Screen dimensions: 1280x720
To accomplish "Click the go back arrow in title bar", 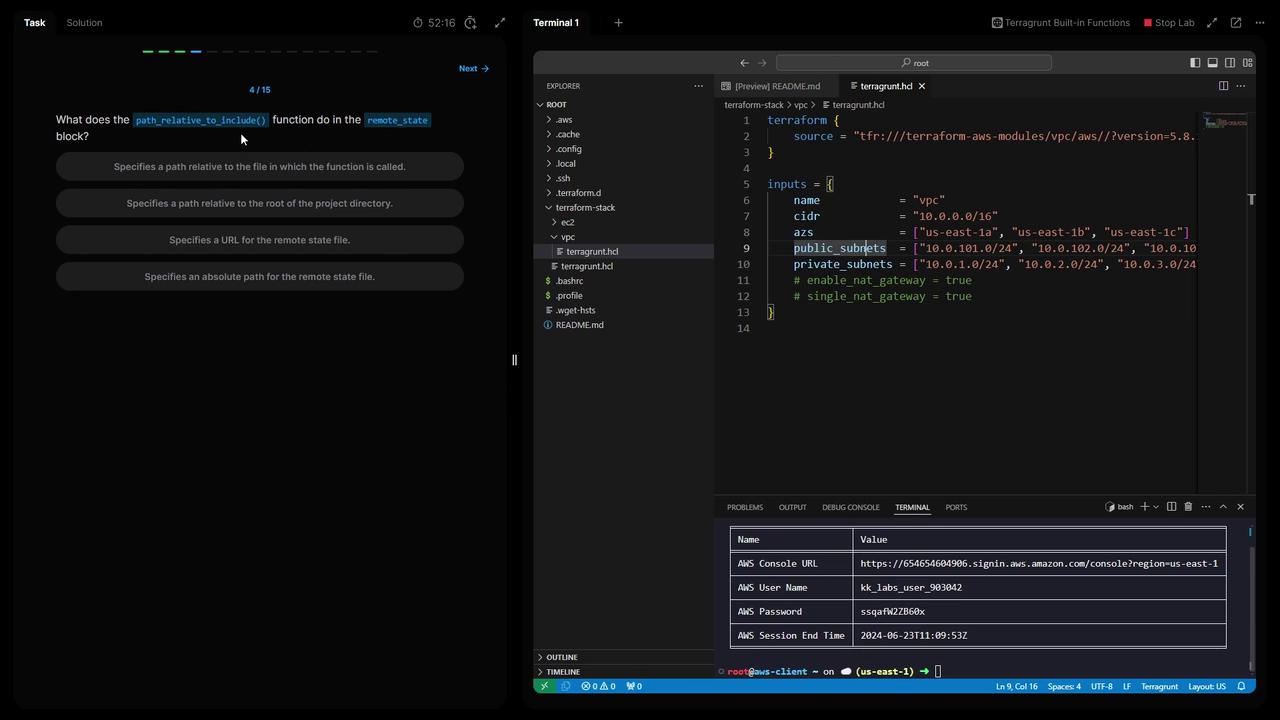I will [744, 63].
